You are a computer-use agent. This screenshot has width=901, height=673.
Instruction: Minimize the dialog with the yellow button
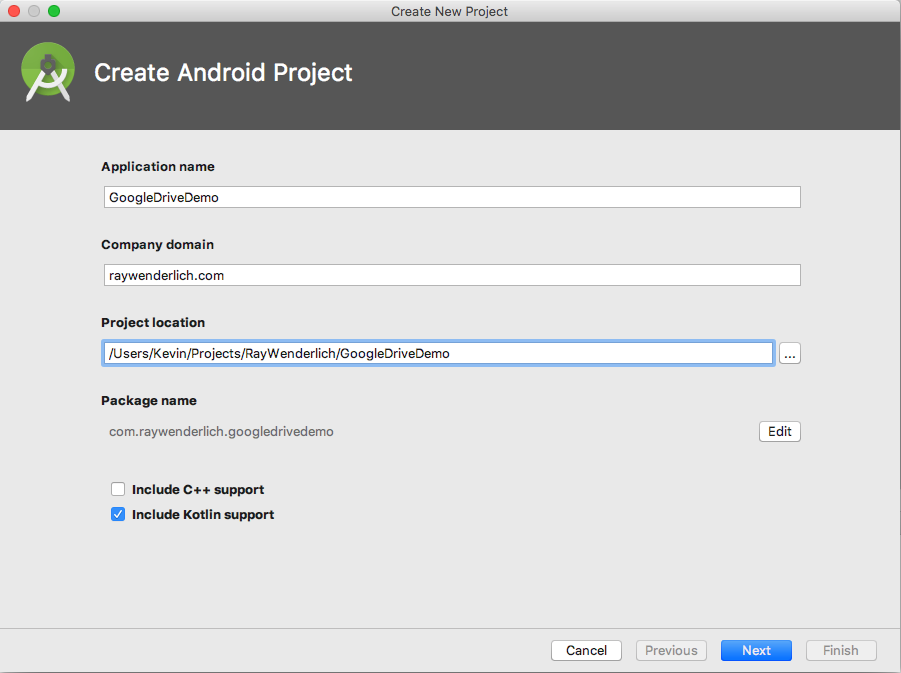coord(33,10)
